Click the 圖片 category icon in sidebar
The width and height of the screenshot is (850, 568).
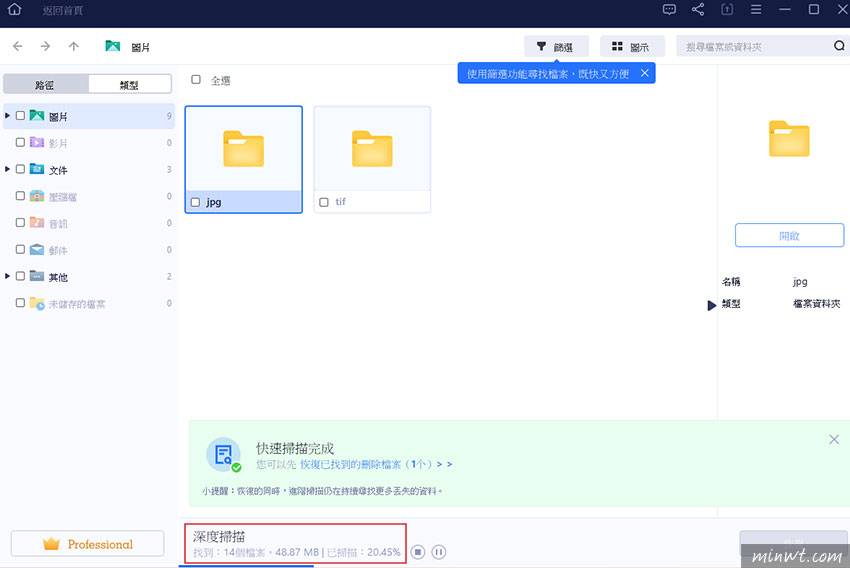[37, 115]
